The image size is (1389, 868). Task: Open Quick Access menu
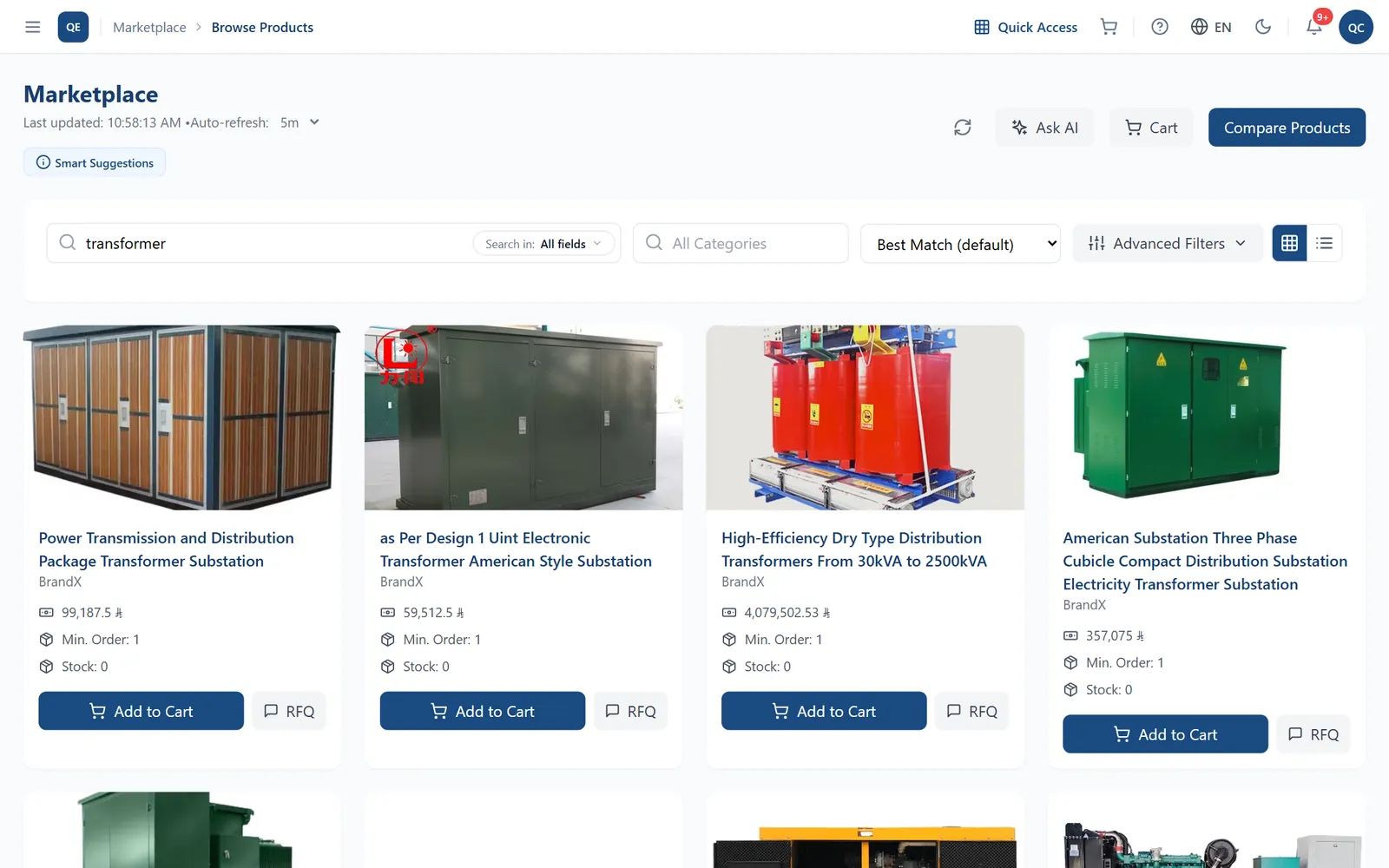[1025, 27]
